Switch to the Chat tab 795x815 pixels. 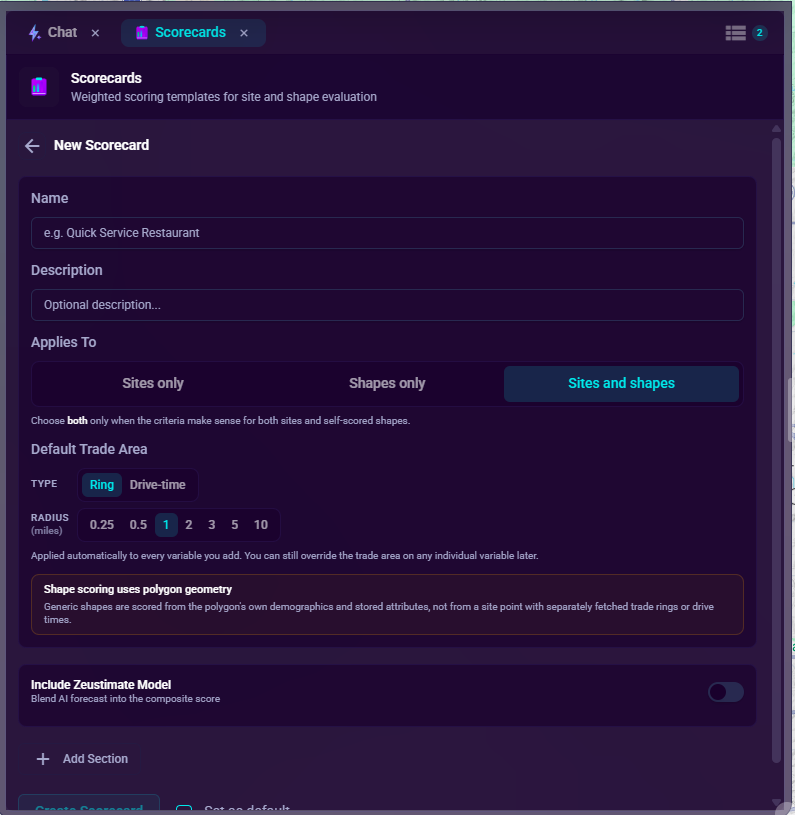point(62,32)
